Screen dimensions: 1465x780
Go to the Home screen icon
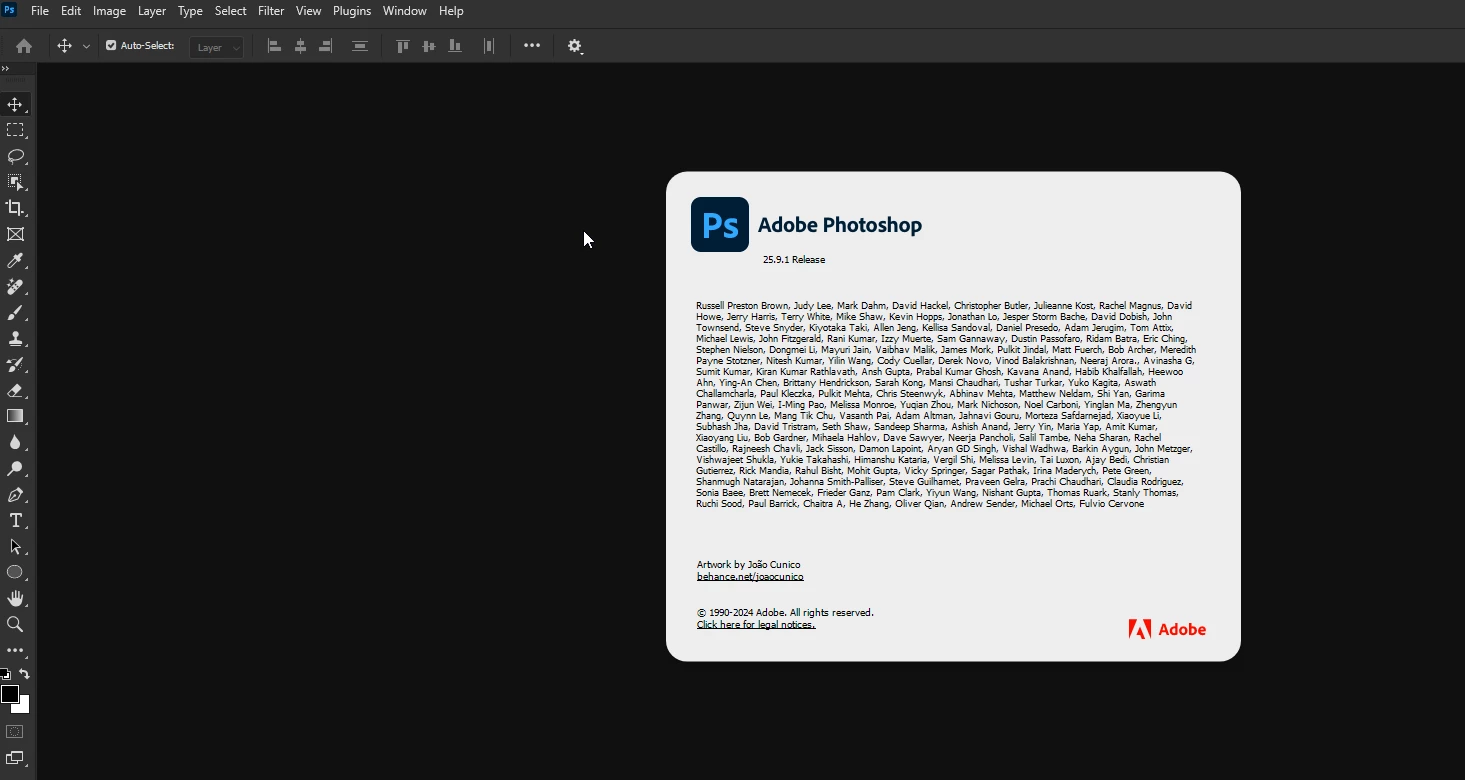point(24,46)
